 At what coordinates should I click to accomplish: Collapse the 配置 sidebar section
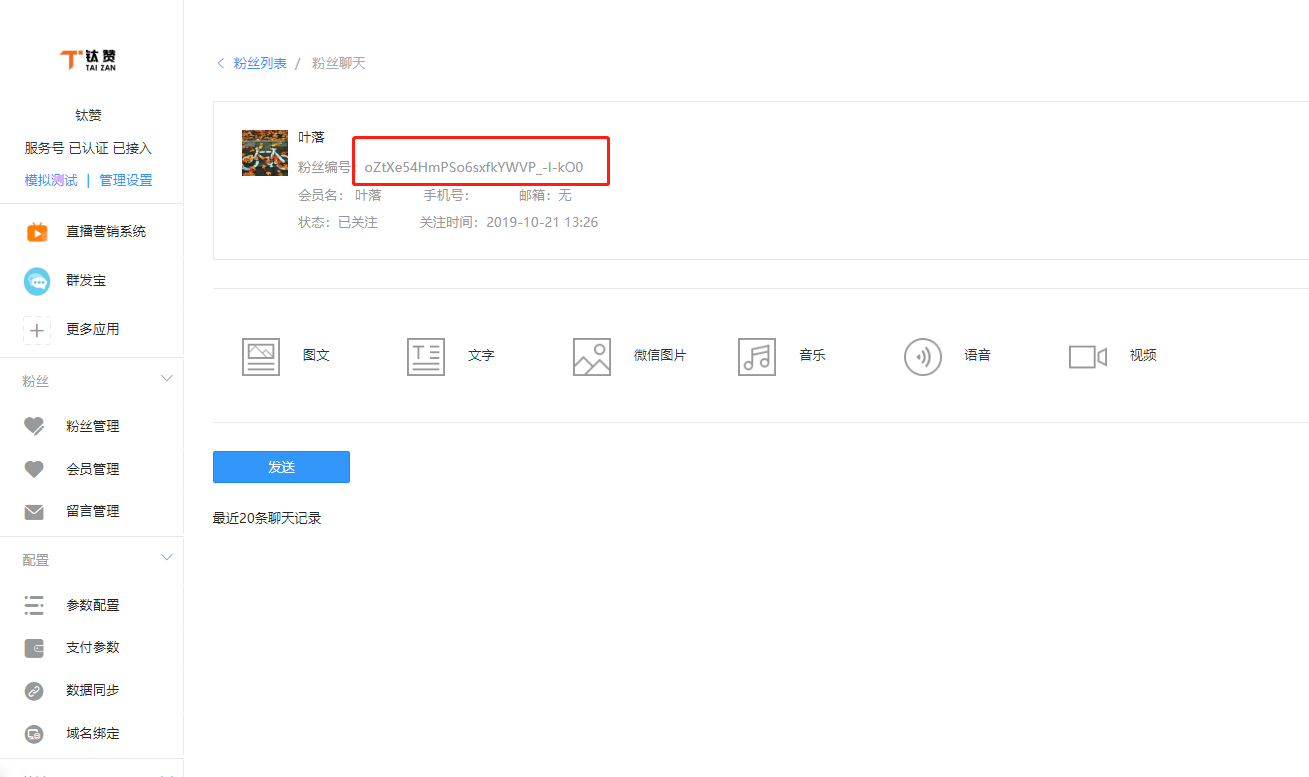pyautogui.click(x=167, y=558)
